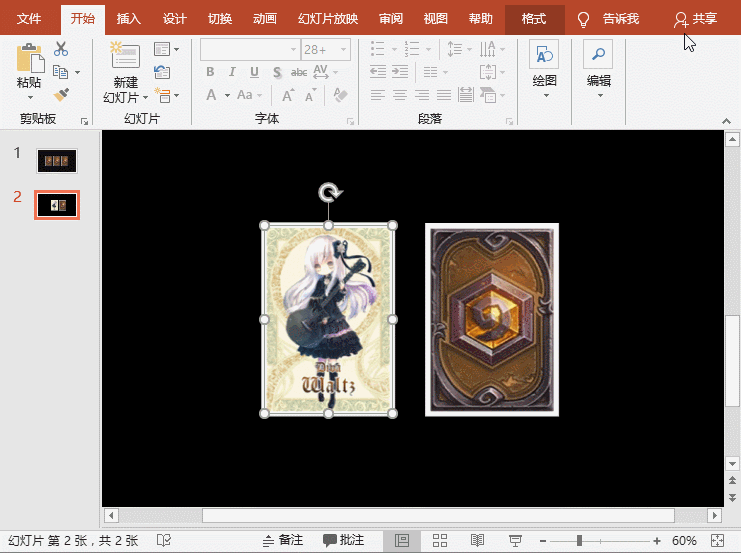Open the Insert (插入) tab
This screenshot has height=553, width=741.
click(x=128, y=19)
